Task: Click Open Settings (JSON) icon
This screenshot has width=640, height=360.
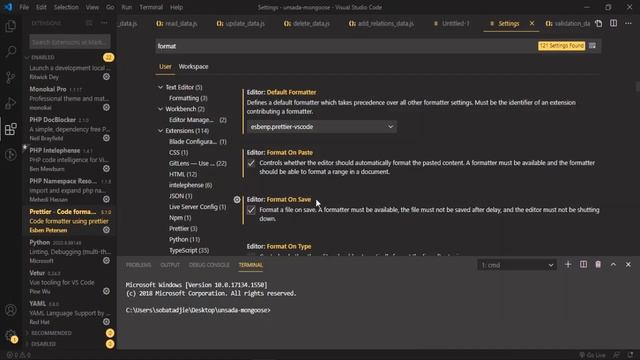Action: 598,24
